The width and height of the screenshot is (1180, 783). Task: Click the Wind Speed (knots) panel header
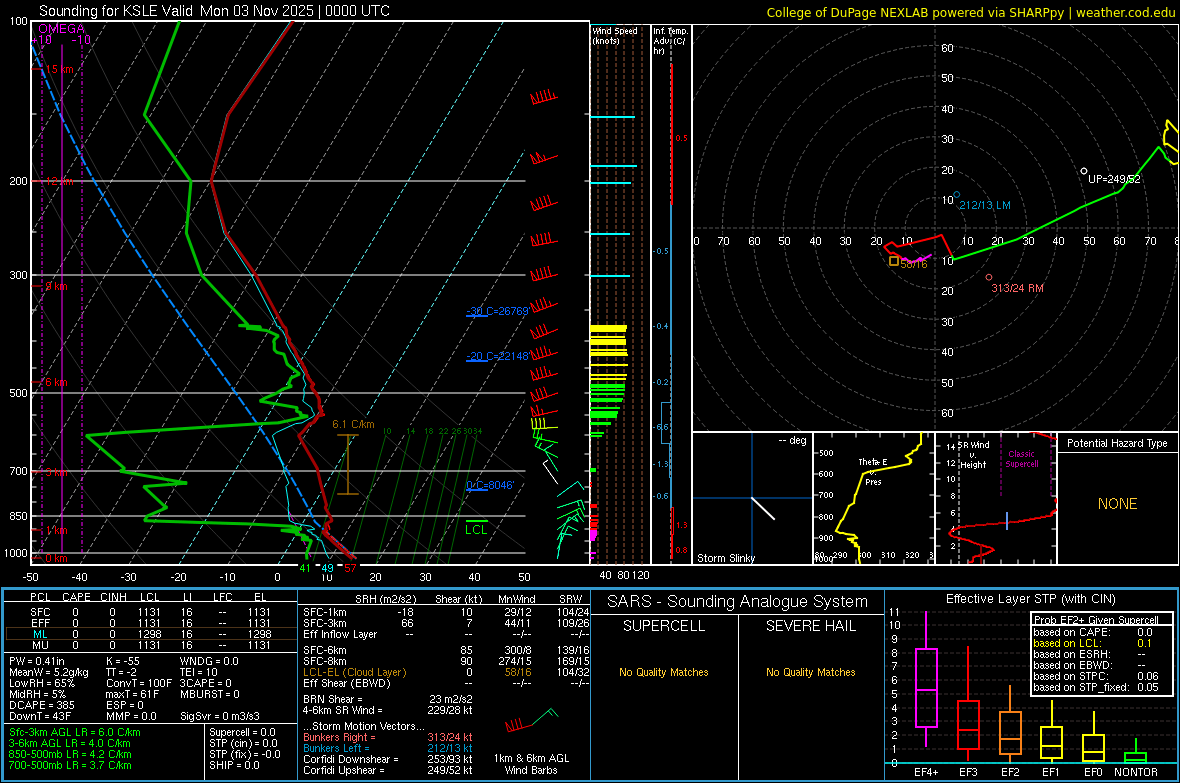tap(615, 36)
